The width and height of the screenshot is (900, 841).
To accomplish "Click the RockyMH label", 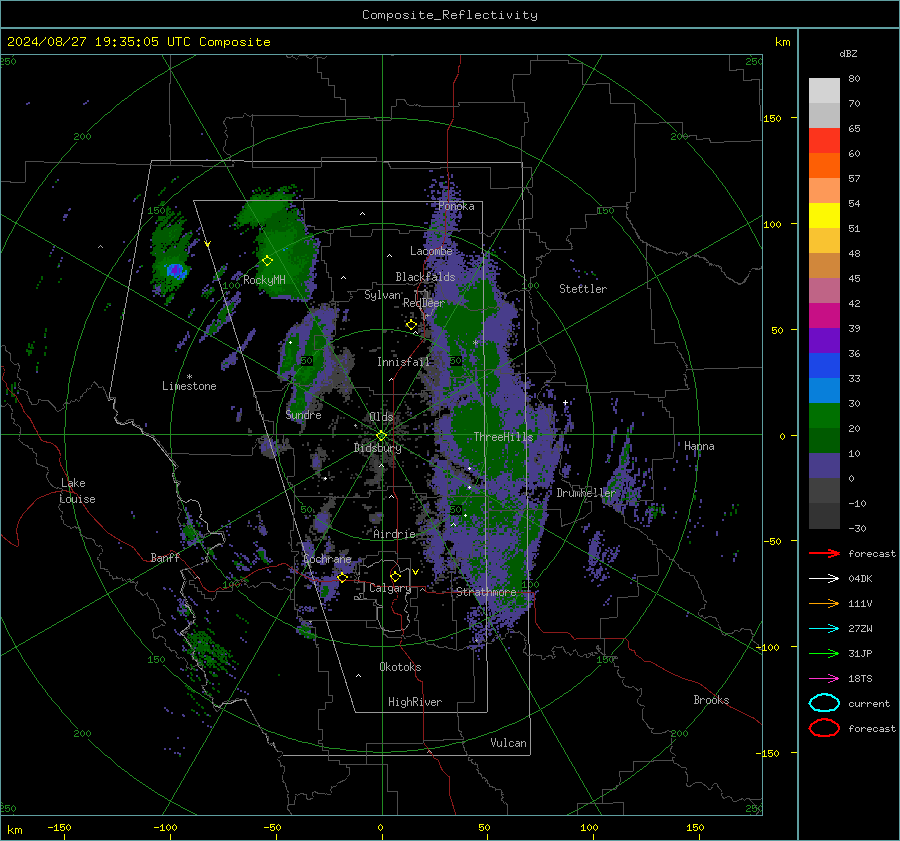I will point(264,280).
